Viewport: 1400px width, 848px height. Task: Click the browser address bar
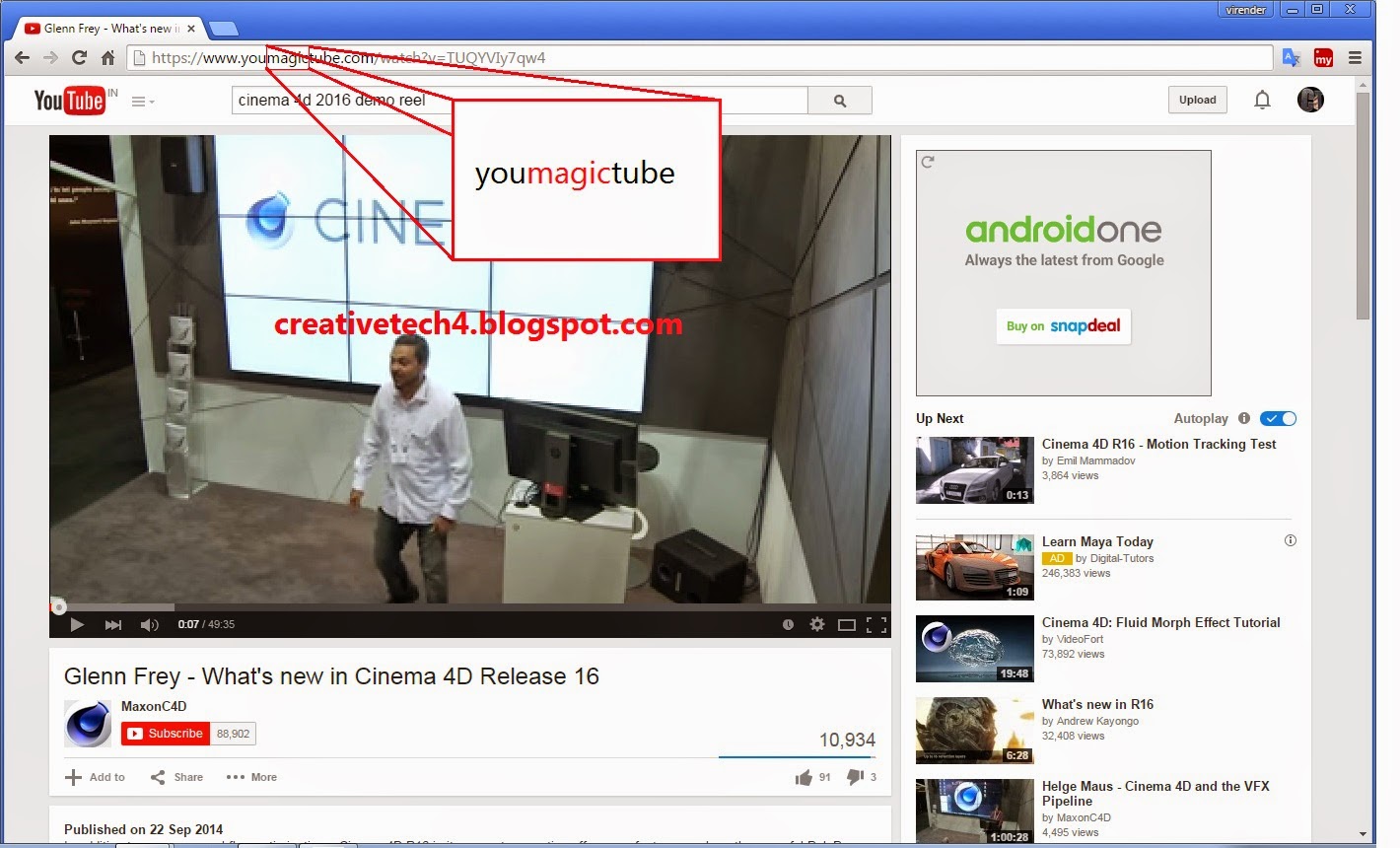coord(701,58)
